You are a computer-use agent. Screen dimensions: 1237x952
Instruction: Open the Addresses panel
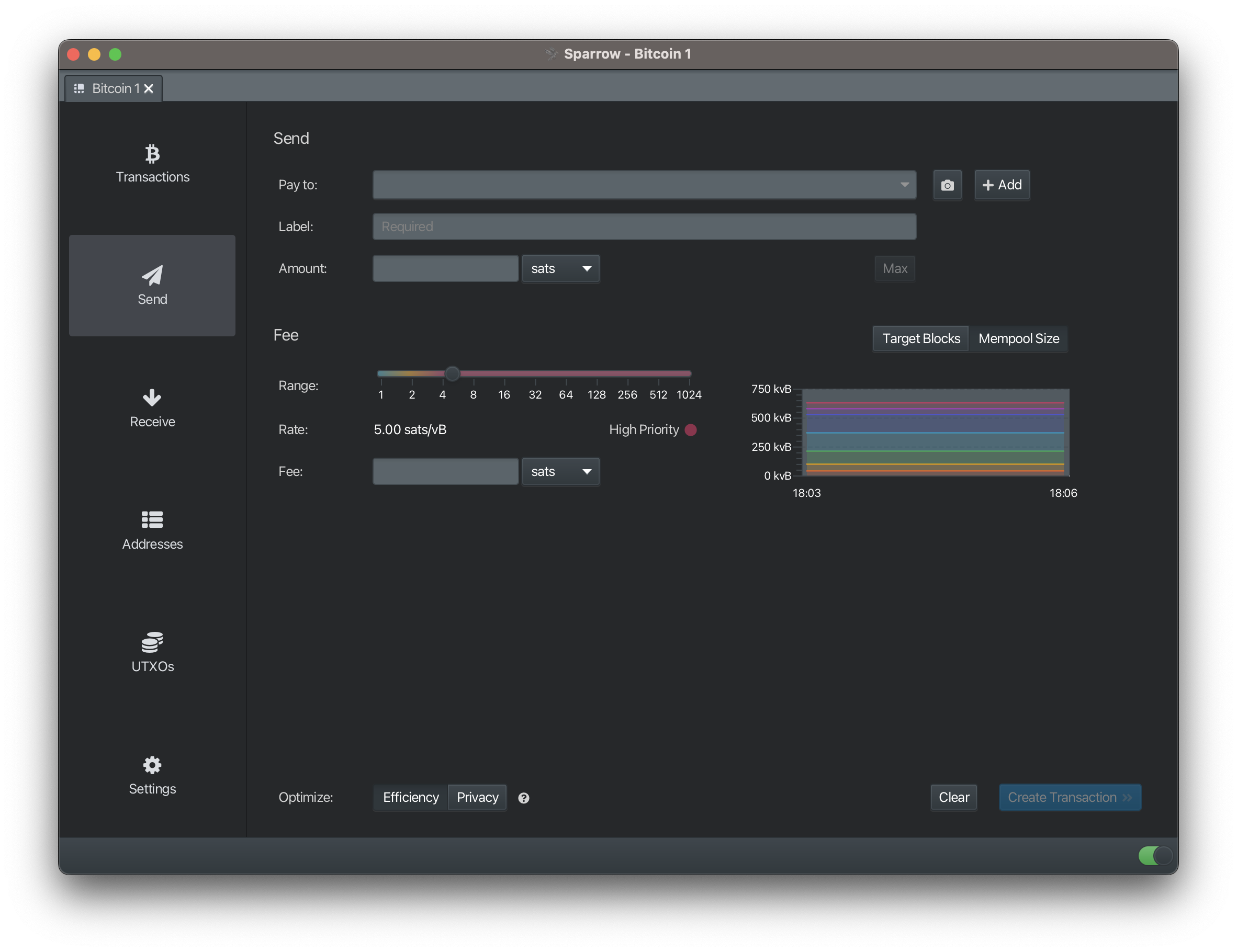point(152,530)
